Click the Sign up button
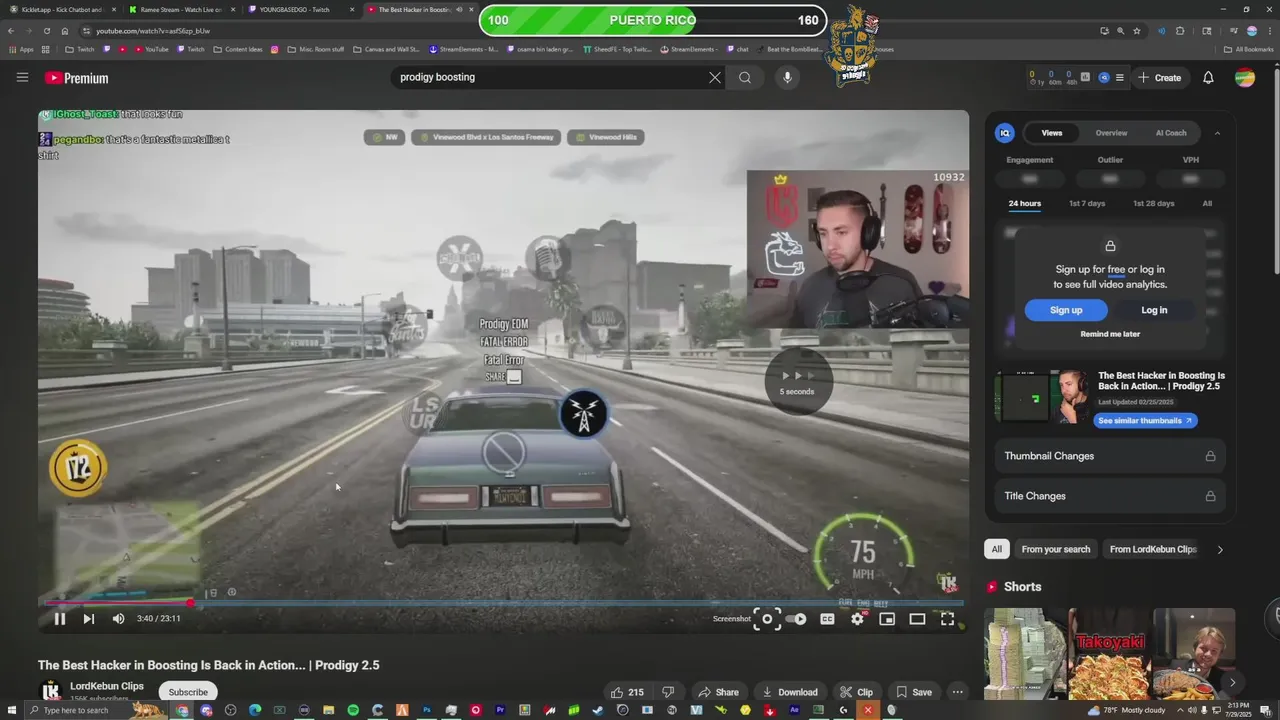Screen dimensions: 1280x720 [x=1066, y=310]
